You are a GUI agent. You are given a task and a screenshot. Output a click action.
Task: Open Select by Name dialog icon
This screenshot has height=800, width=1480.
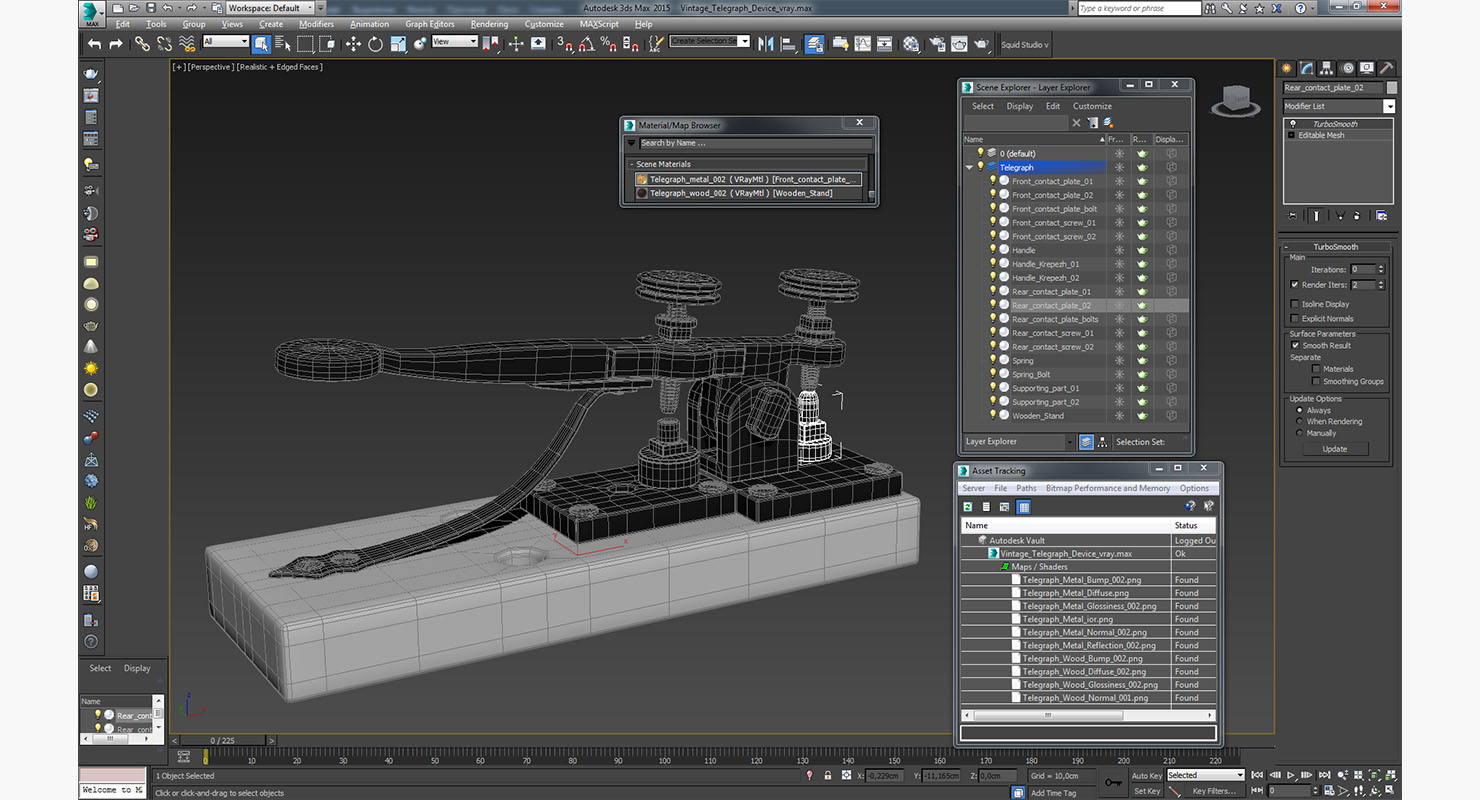(283, 43)
